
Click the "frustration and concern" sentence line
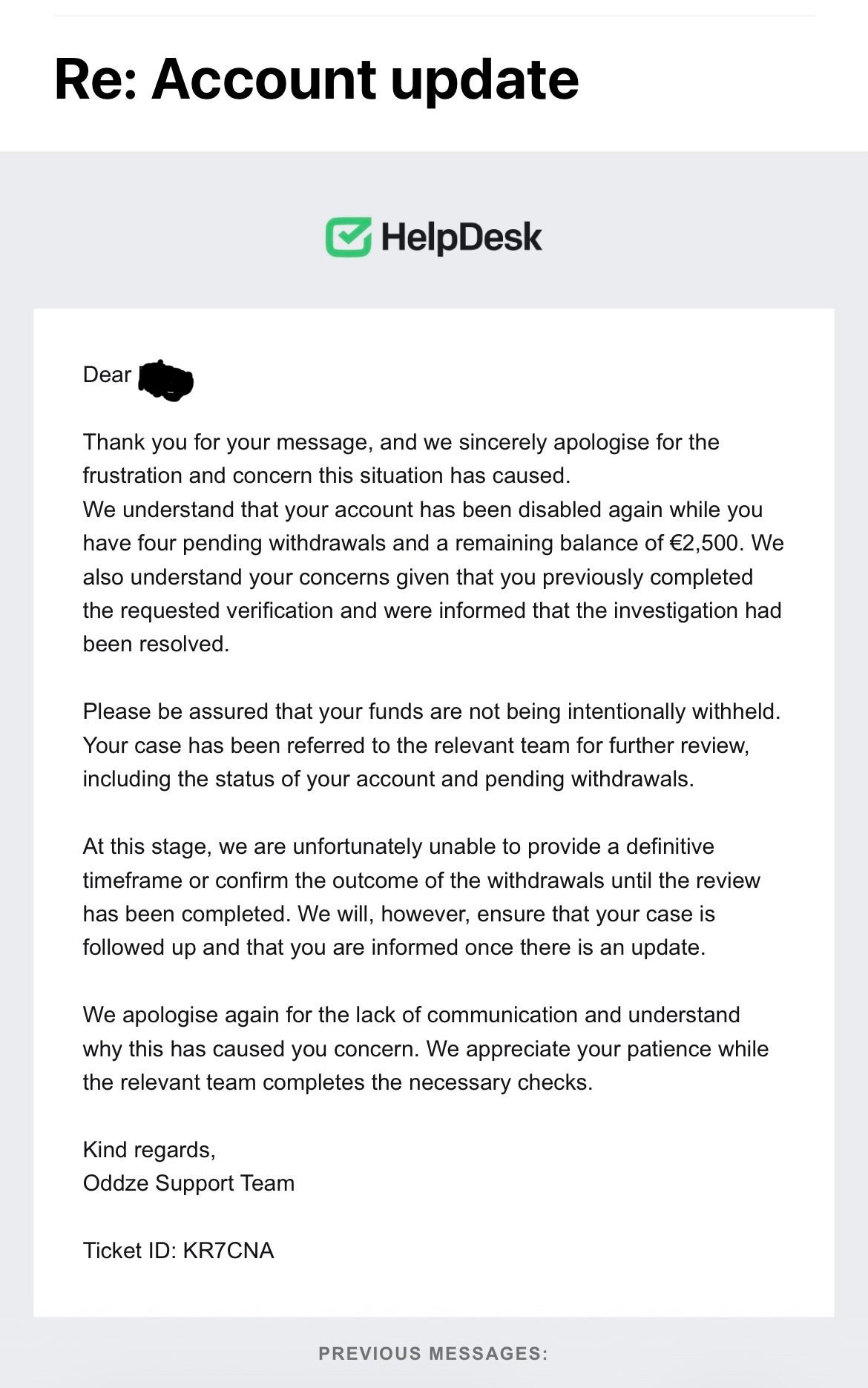[x=326, y=476]
